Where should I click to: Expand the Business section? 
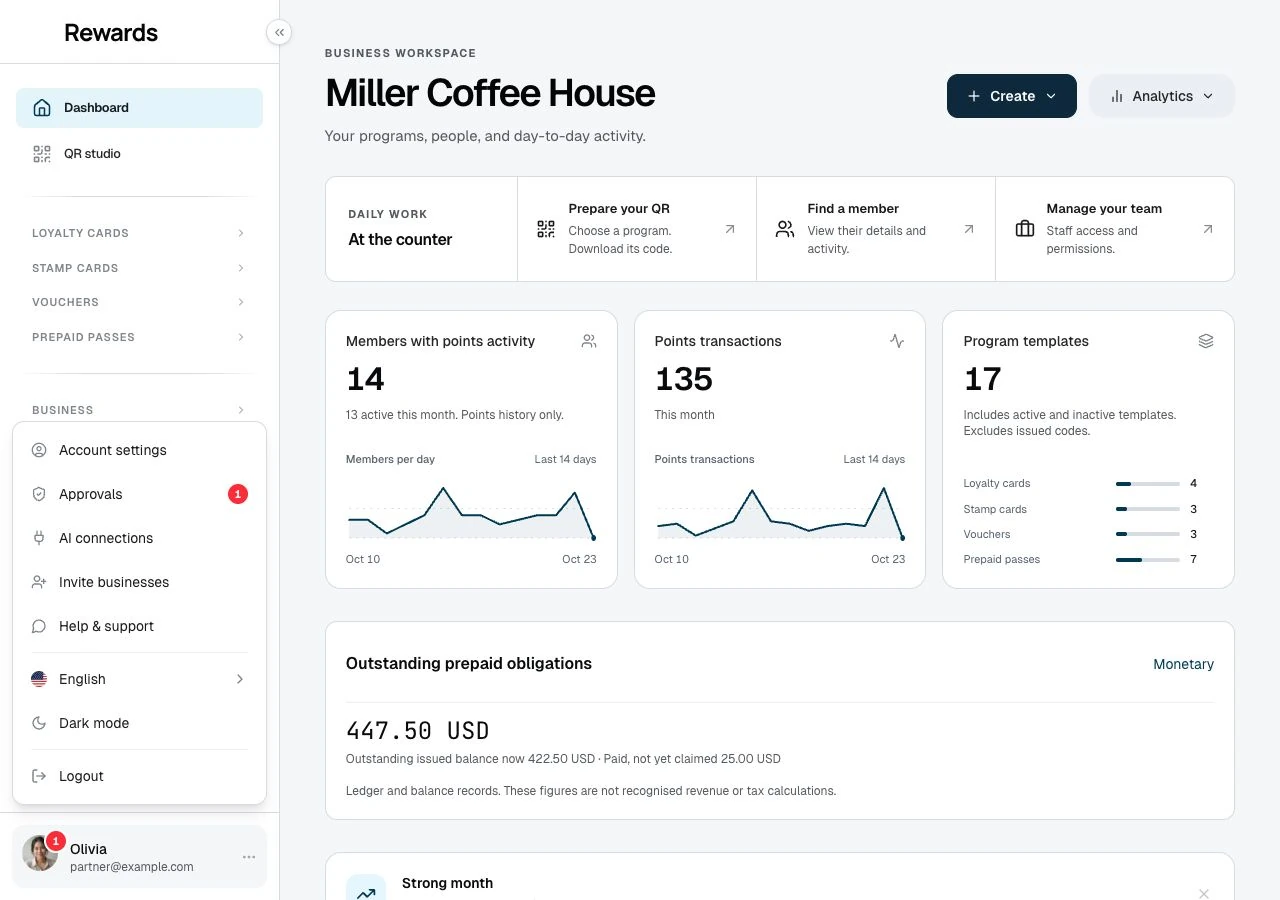[x=139, y=410]
